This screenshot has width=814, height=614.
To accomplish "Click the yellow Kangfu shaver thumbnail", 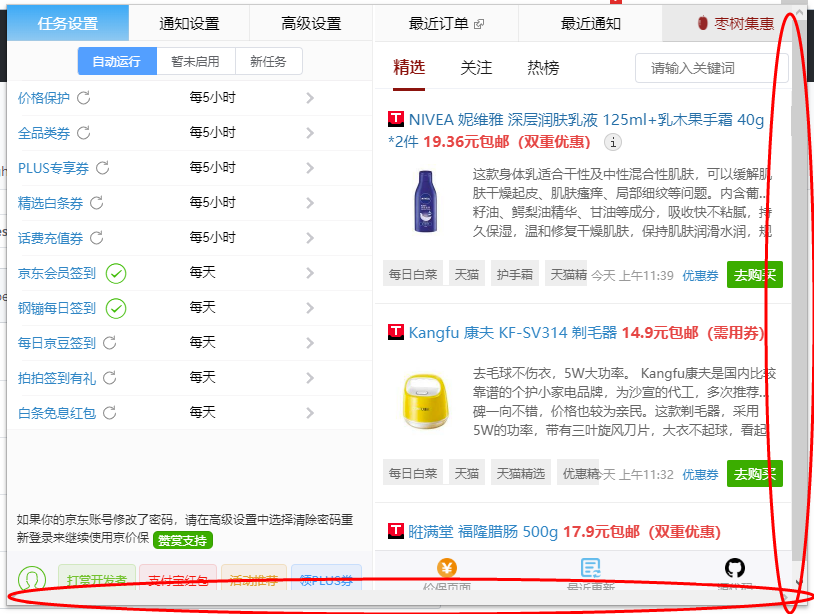I will 425,401.
